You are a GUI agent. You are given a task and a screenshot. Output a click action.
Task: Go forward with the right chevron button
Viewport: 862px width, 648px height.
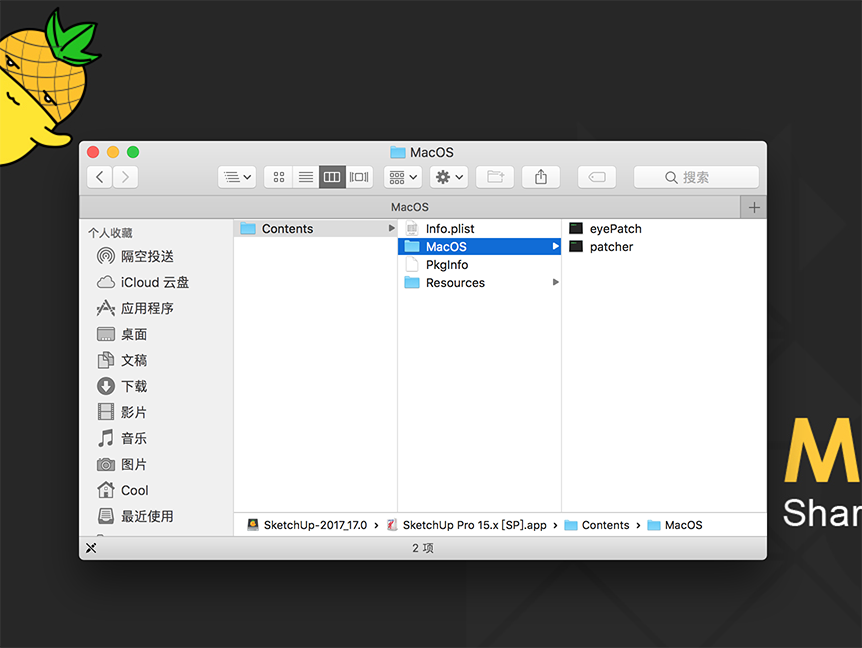125,177
